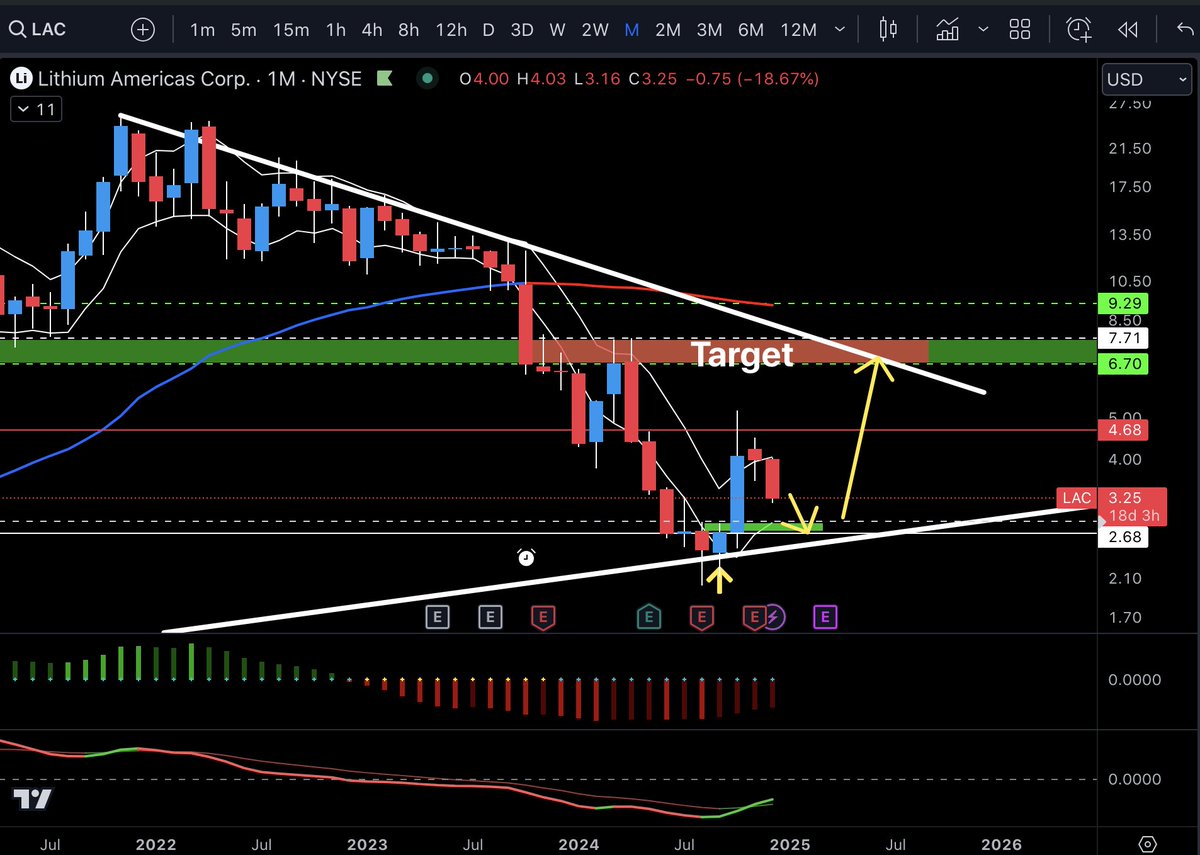Change to the 3M timeframe
Viewport: 1200px width, 855px height.
click(x=709, y=30)
